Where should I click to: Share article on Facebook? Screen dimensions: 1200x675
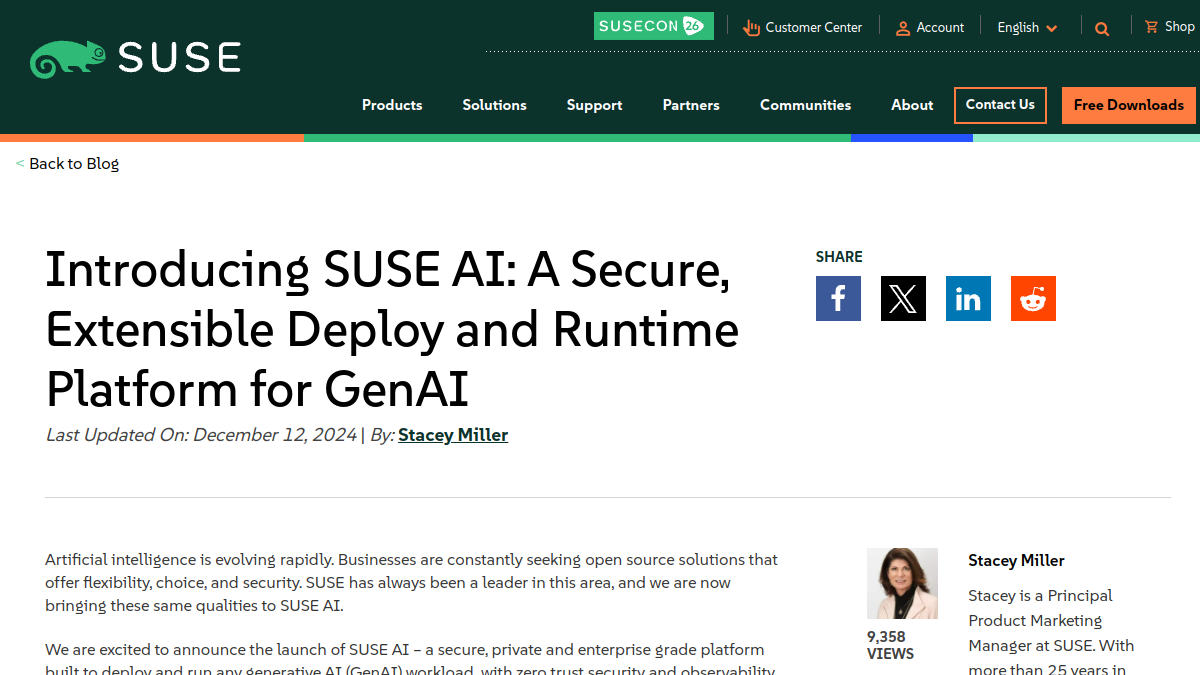pos(838,298)
